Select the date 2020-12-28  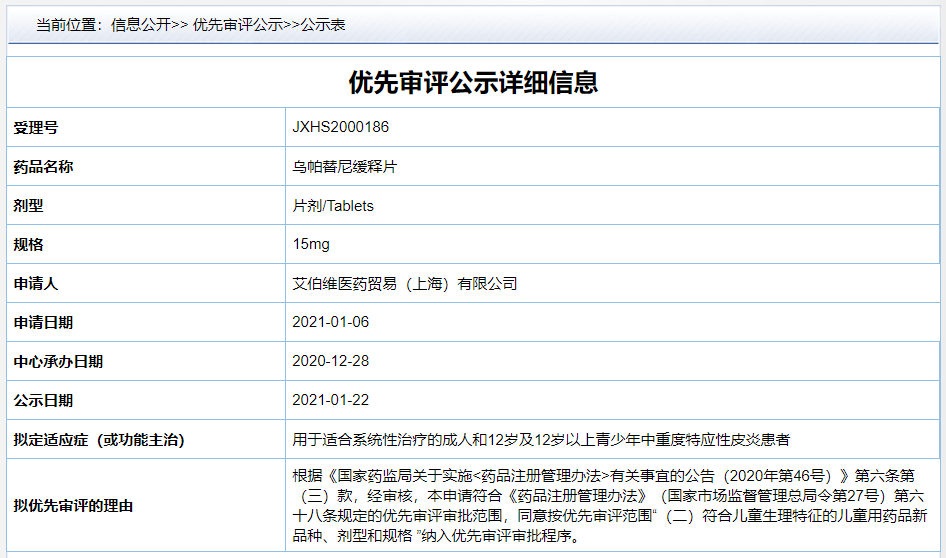[x=331, y=361]
